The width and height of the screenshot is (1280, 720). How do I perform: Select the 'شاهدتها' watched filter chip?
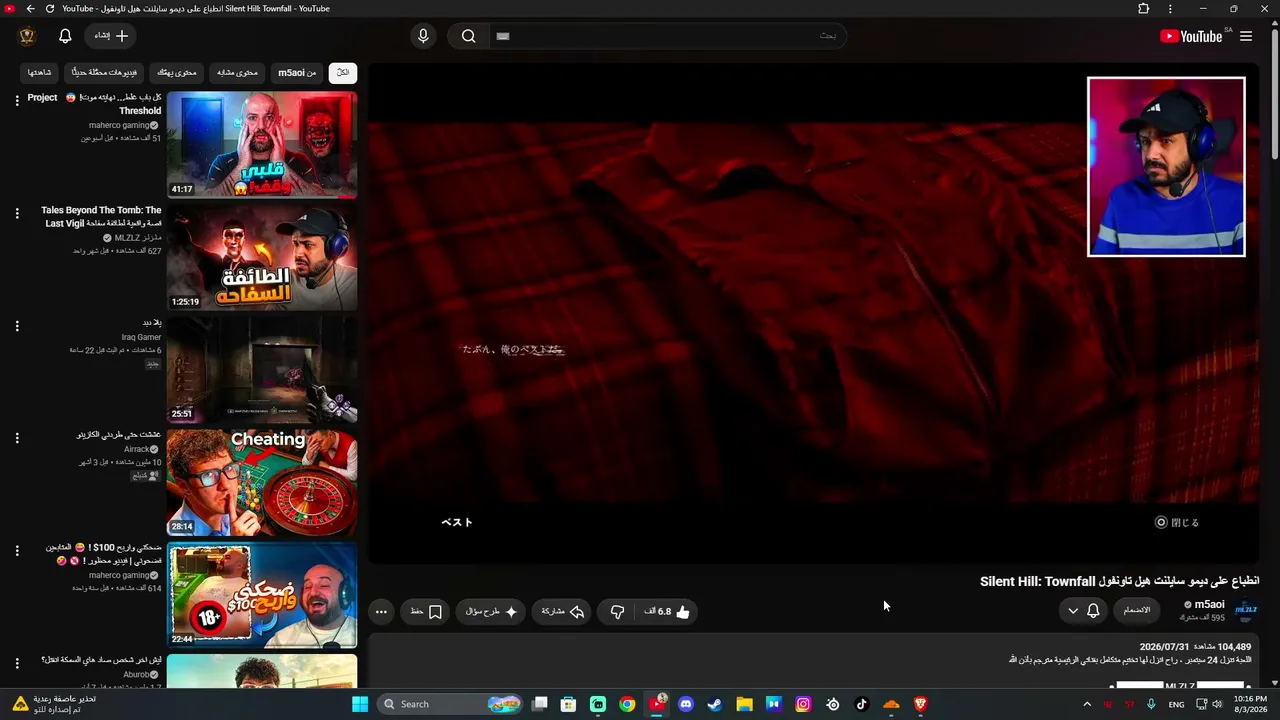point(40,72)
